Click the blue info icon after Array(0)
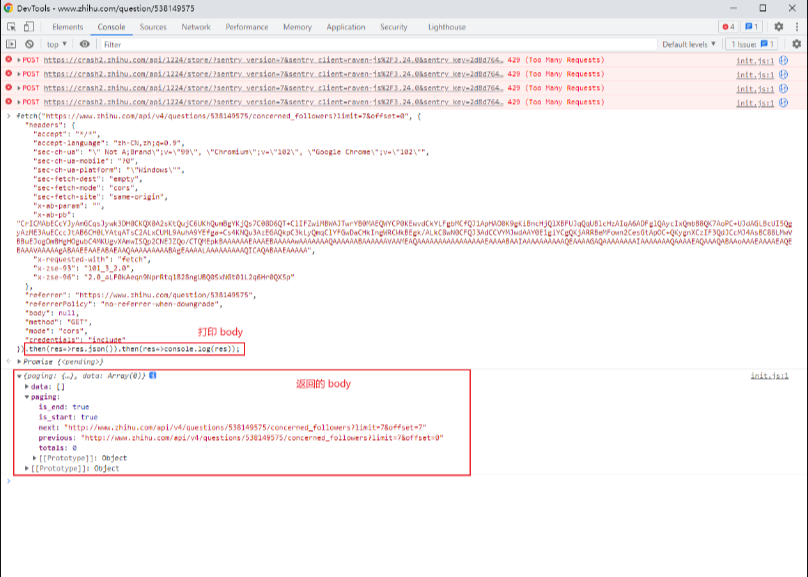This screenshot has height=577, width=808. coord(153,376)
